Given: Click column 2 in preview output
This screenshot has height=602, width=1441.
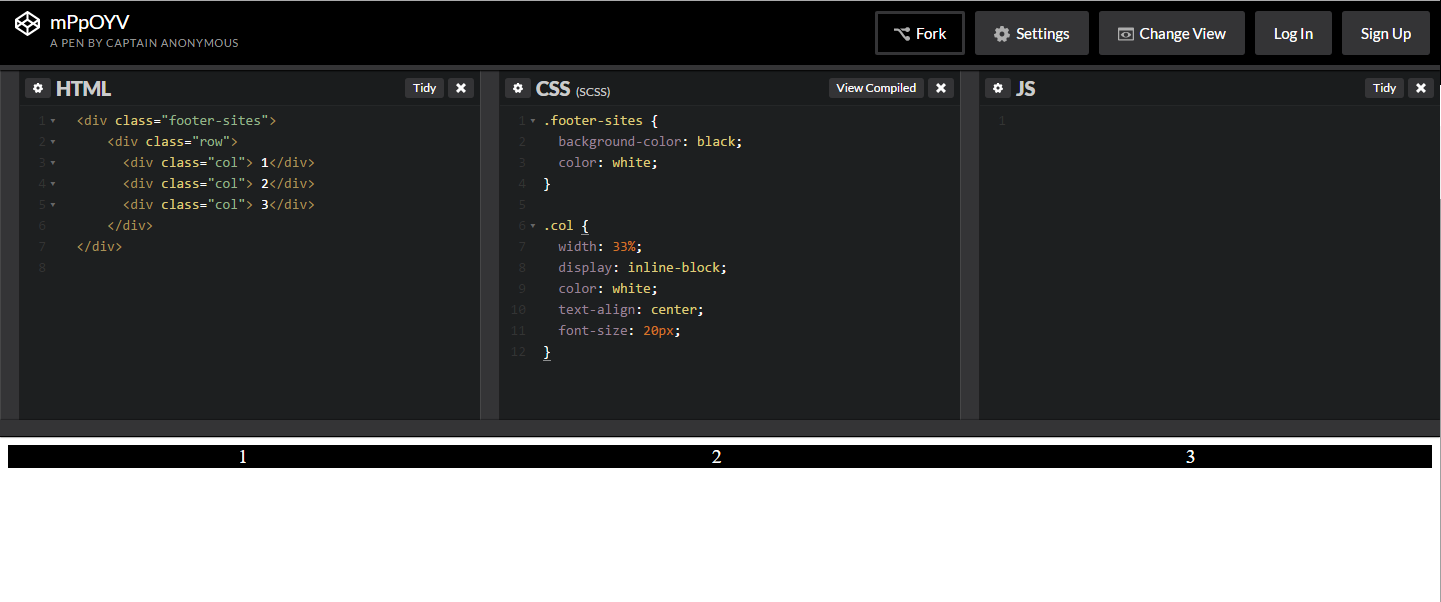Looking at the screenshot, I should tap(716, 457).
